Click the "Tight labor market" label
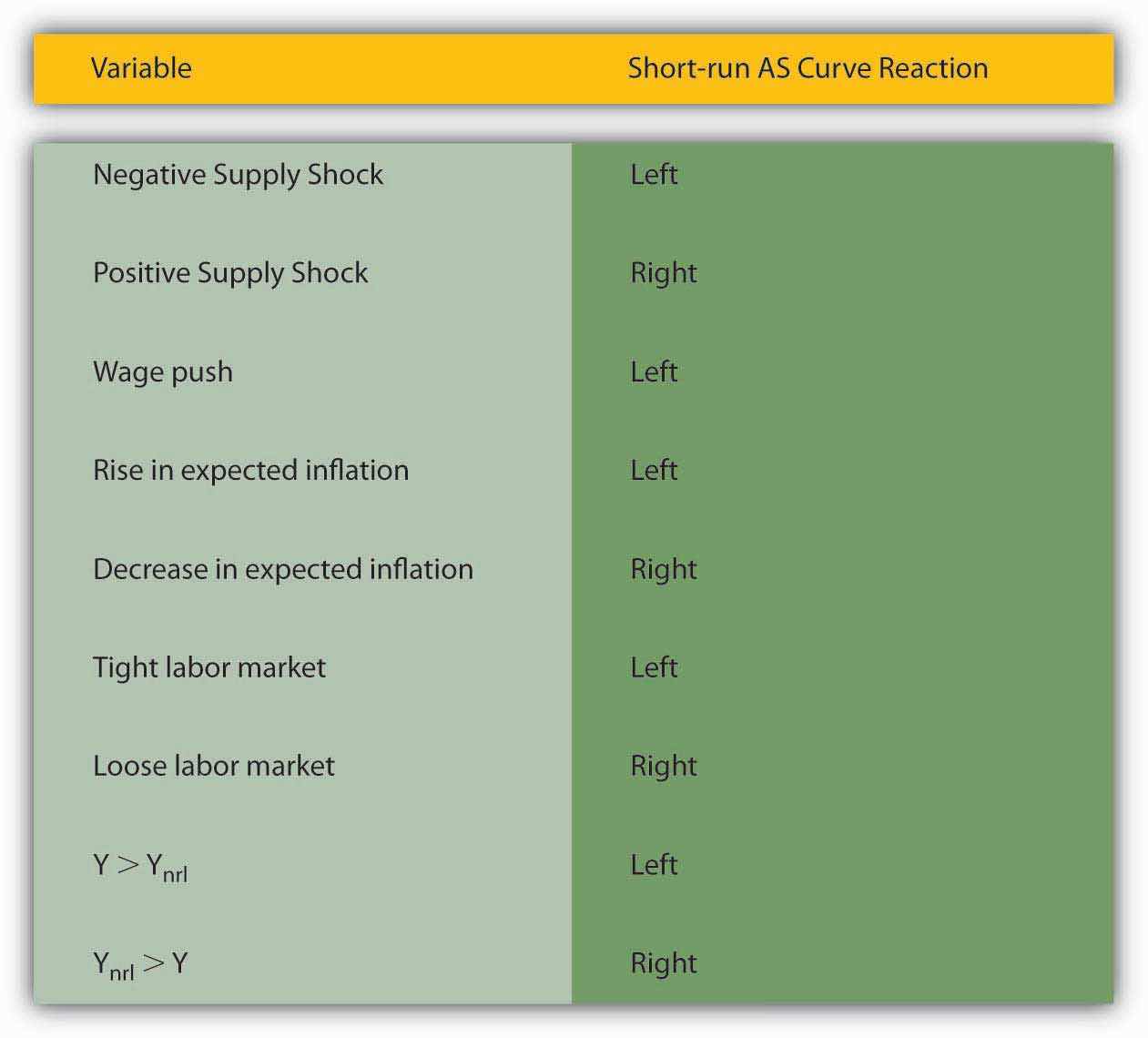This screenshot has width=1148, height=1038. (209, 667)
